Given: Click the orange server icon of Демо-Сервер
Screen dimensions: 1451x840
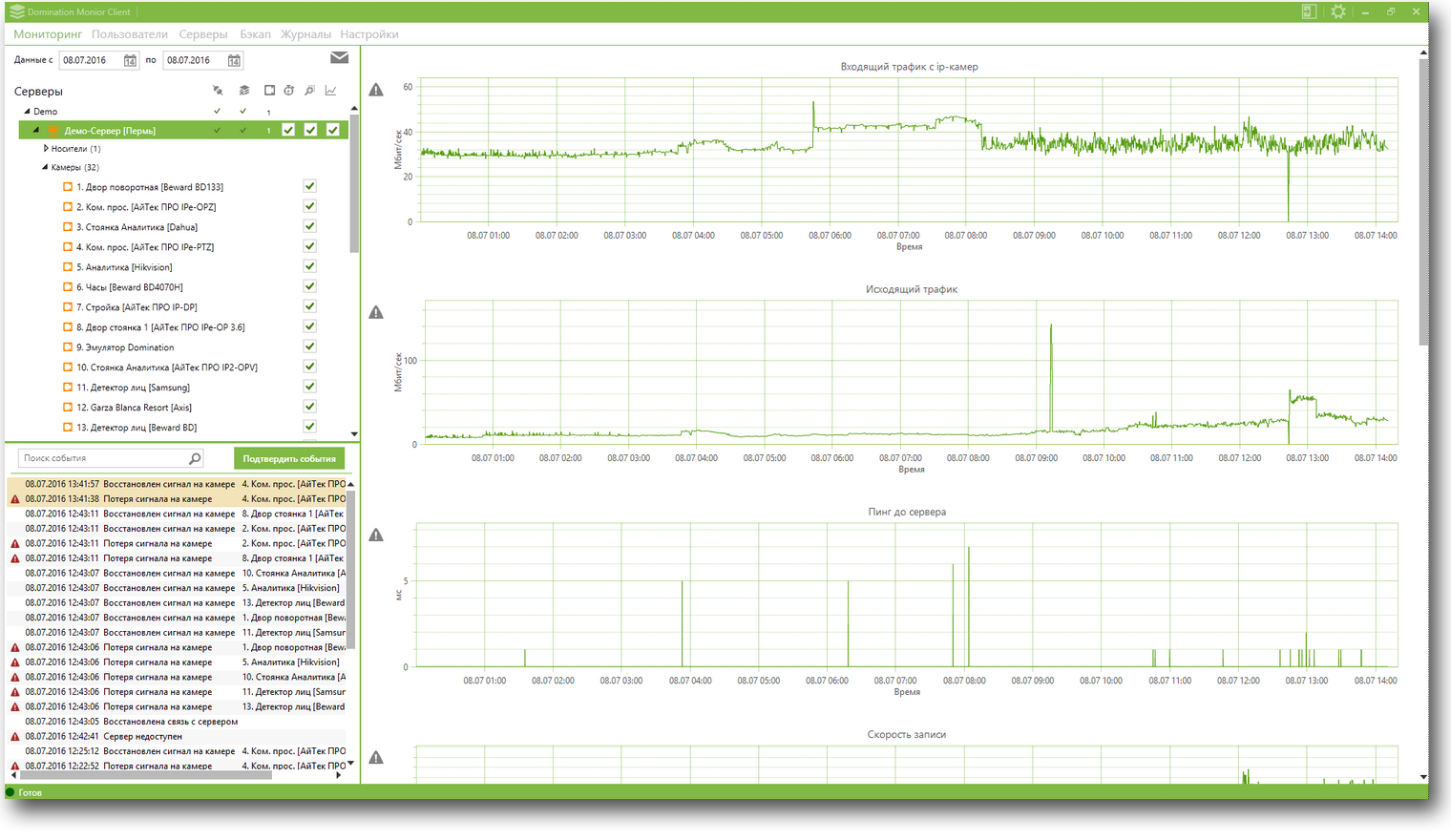Looking at the screenshot, I should [53, 131].
